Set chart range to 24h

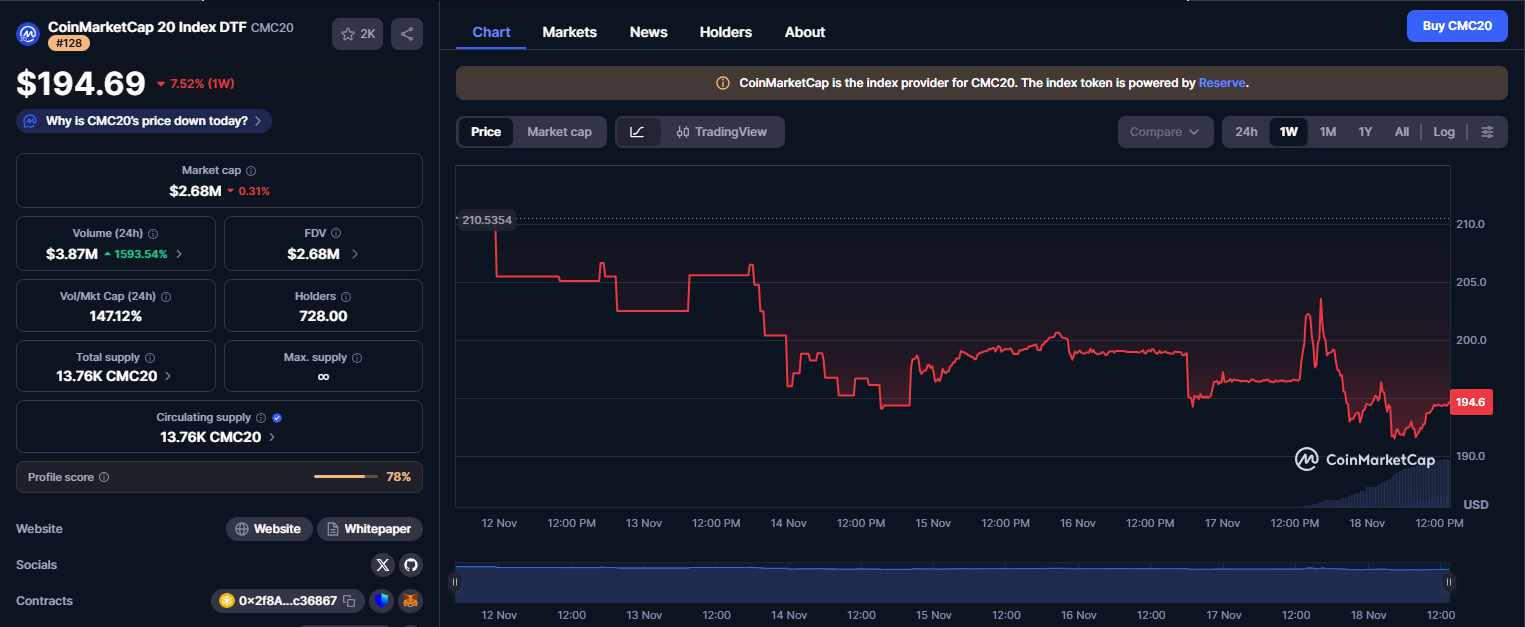coord(1246,132)
